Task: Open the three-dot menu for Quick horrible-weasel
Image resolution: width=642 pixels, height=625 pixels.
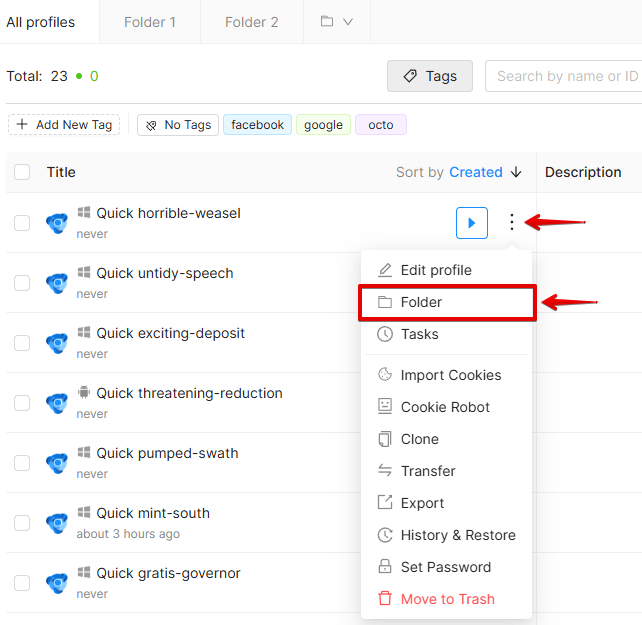Action: coord(511,222)
